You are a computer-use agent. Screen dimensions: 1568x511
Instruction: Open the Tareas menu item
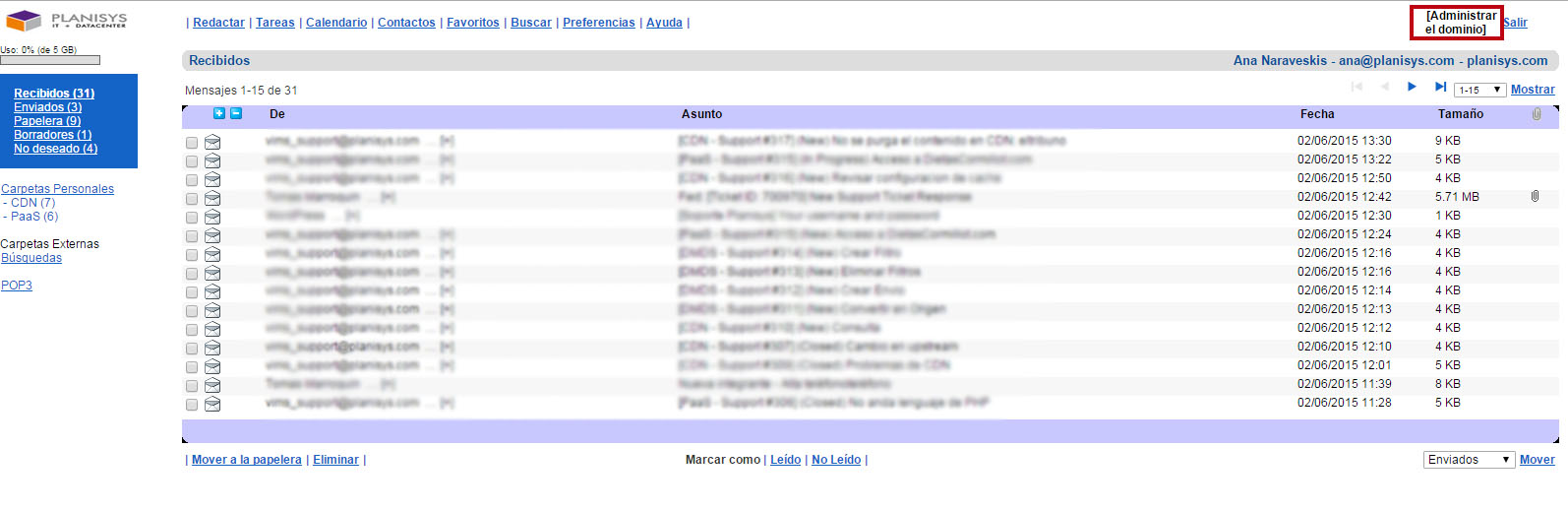point(275,23)
